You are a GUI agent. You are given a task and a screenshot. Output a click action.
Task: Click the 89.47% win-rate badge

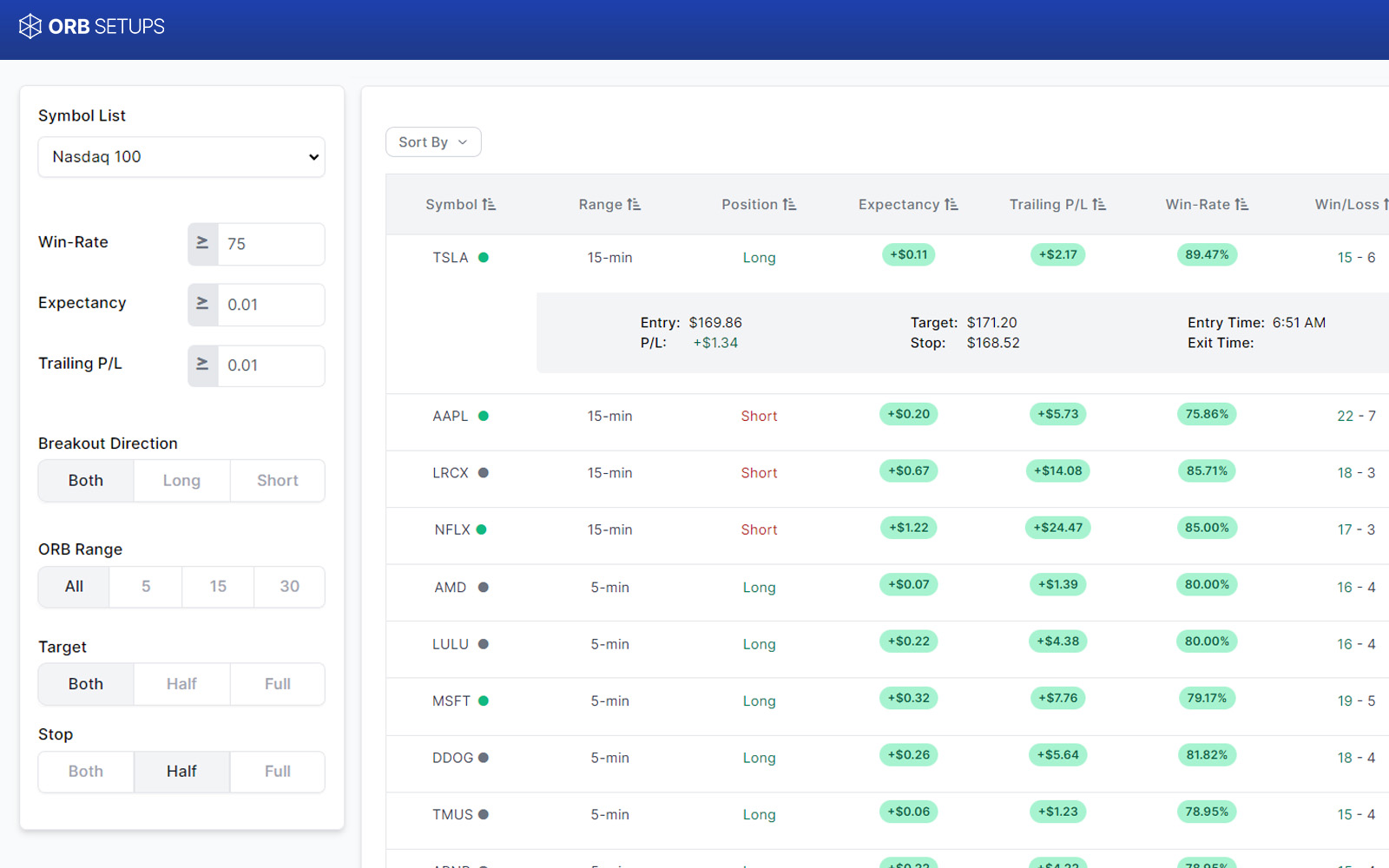(1207, 255)
